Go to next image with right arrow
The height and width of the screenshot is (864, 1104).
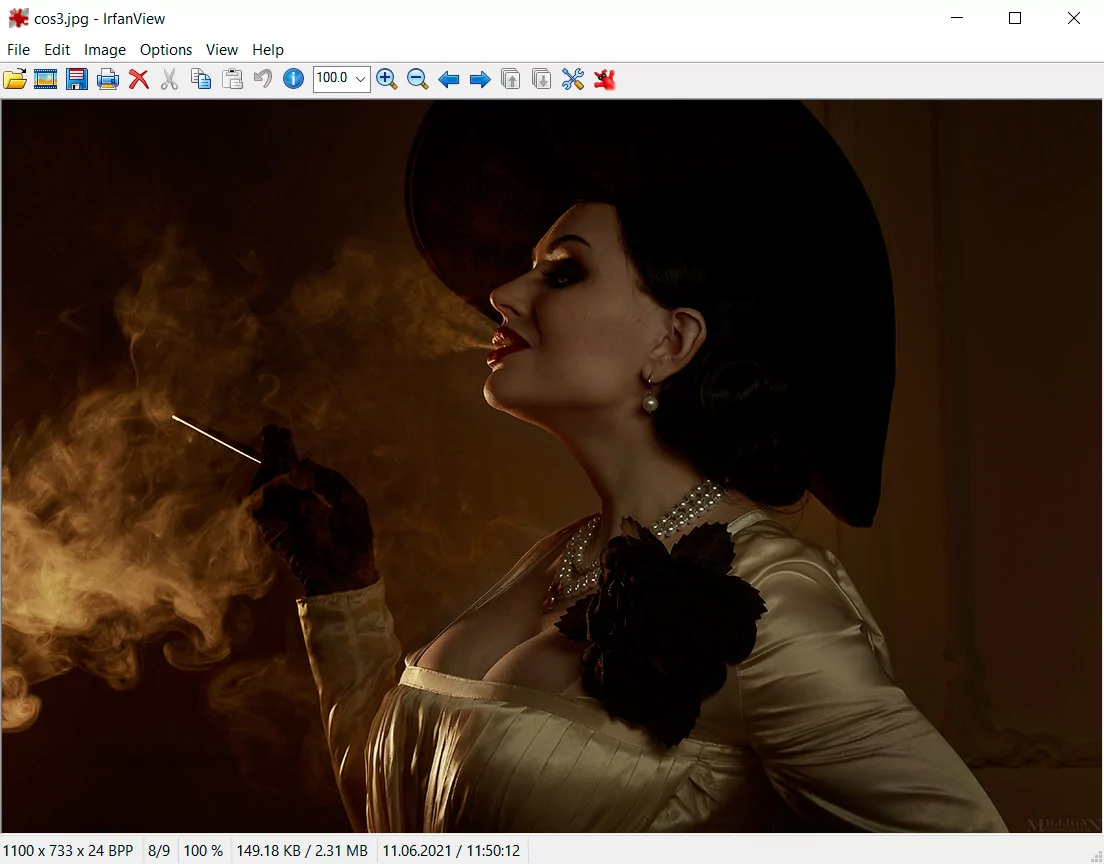pyautogui.click(x=479, y=80)
